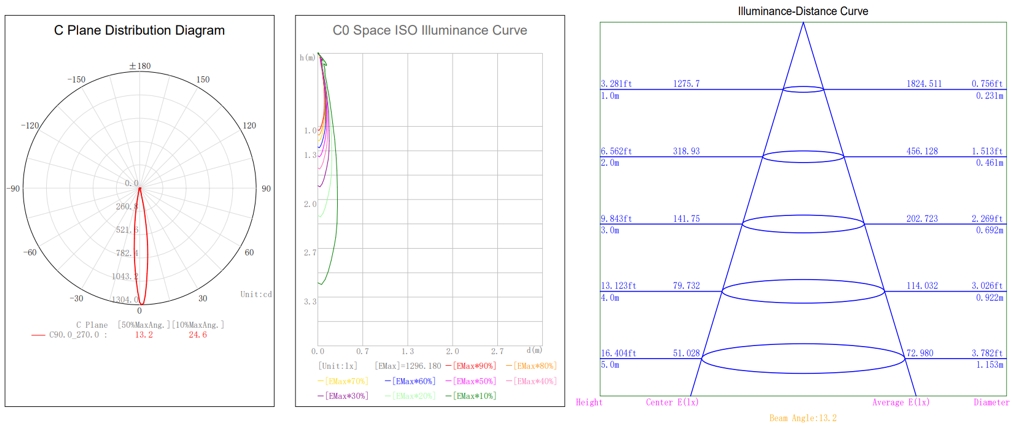This screenshot has height=426, width=1012.
Task: Click the 318.93 center illuminance value
Action: (x=686, y=151)
